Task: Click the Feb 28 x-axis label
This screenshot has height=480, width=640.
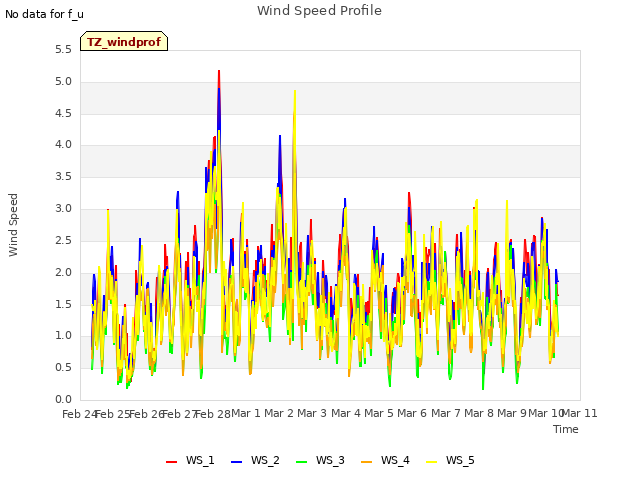Action: 213,414
